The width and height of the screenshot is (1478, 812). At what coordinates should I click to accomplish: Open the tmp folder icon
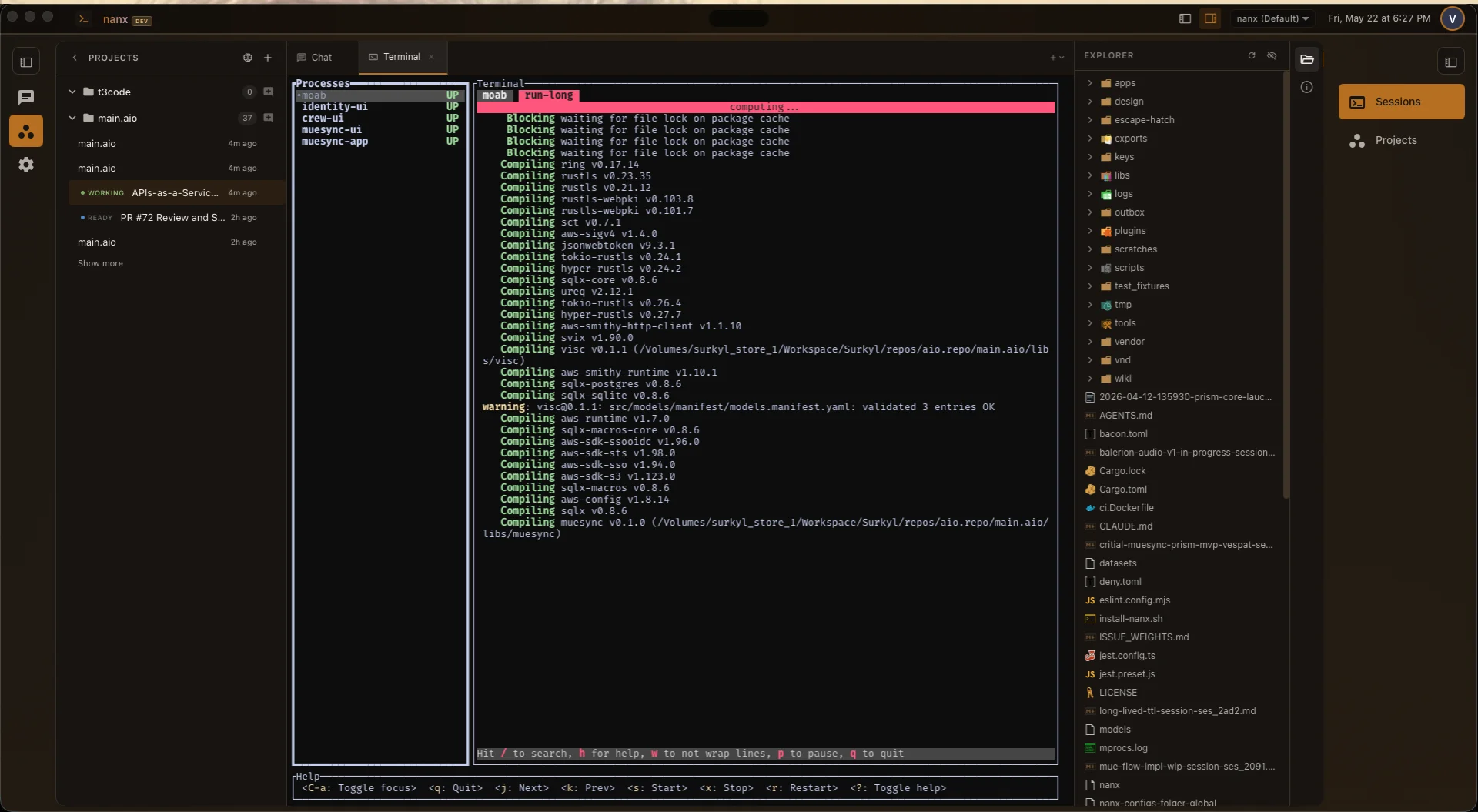click(1106, 305)
